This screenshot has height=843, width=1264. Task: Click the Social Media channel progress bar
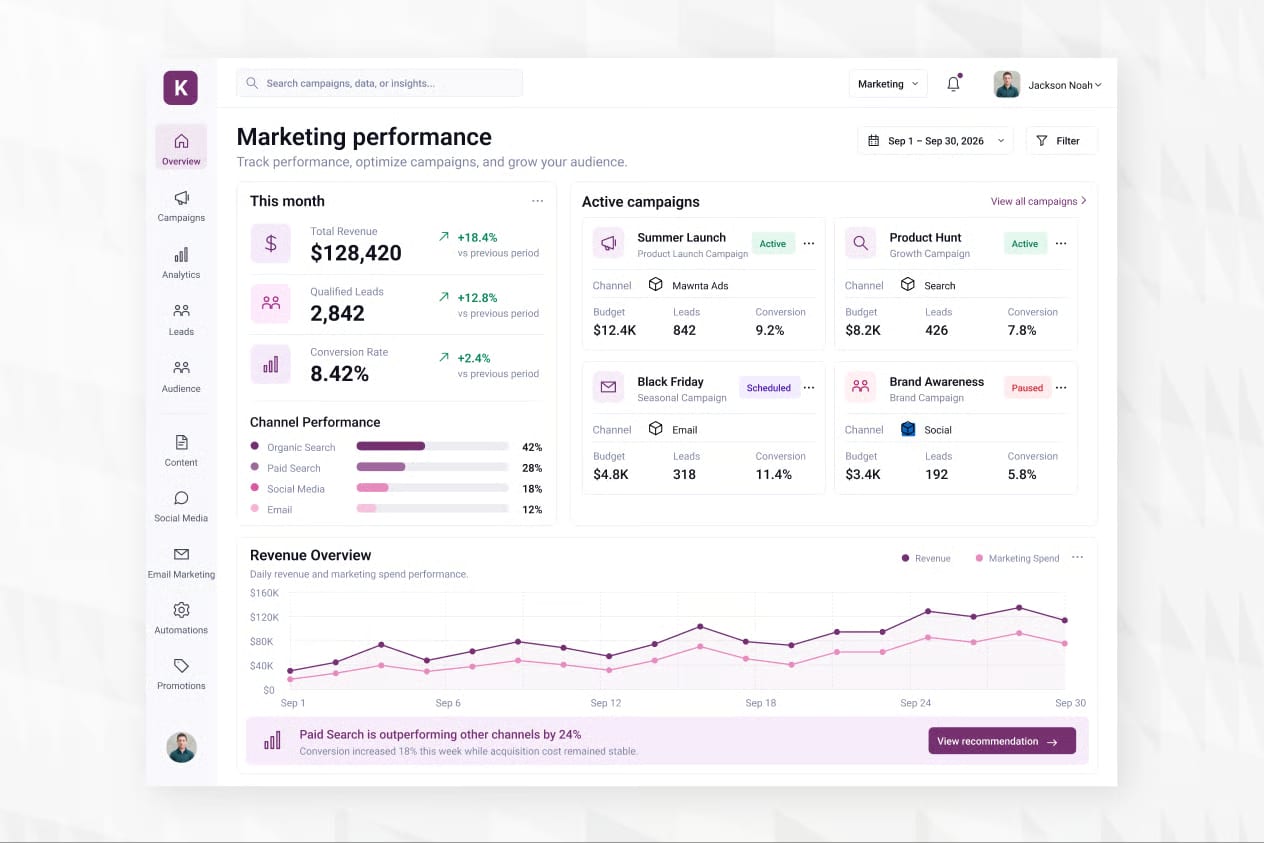click(432, 488)
